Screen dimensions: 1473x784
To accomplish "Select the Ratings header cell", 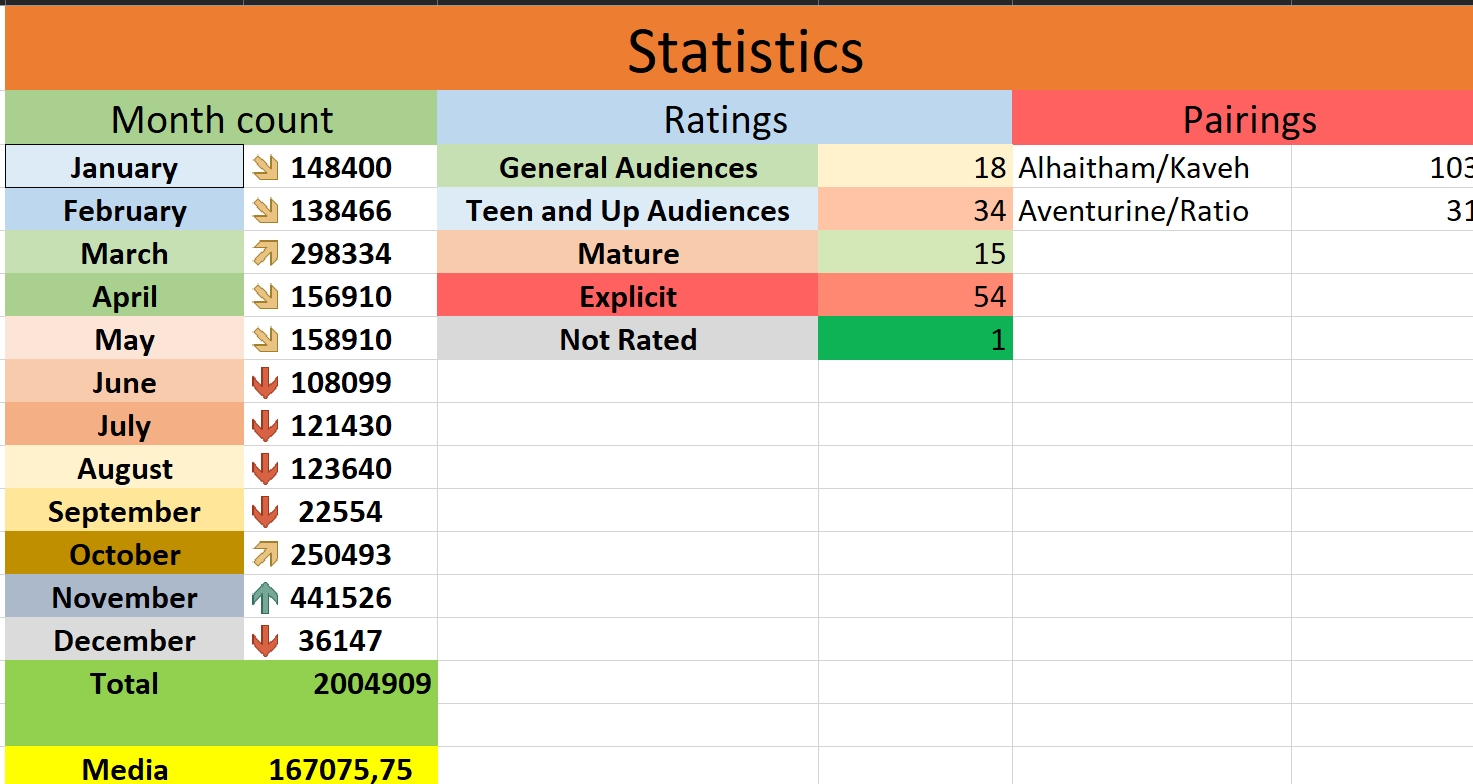I will pos(725,119).
